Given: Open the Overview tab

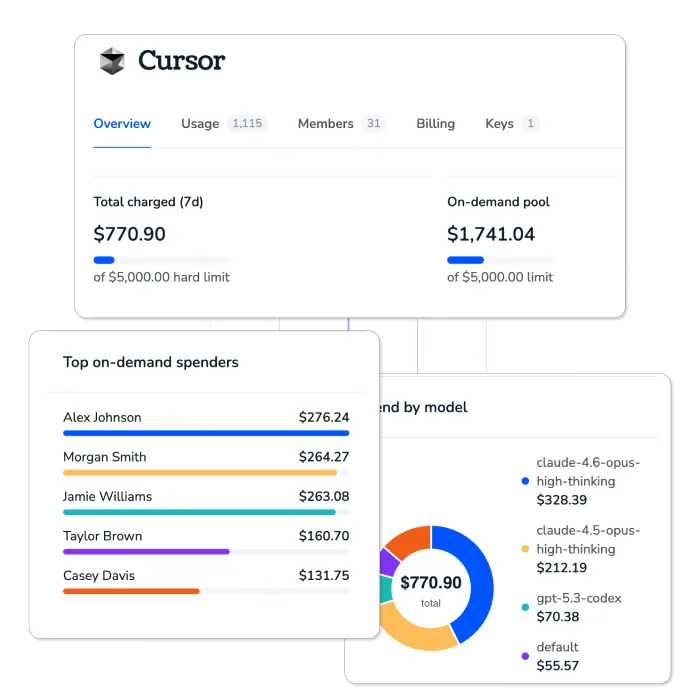Looking at the screenshot, I should click(x=122, y=124).
